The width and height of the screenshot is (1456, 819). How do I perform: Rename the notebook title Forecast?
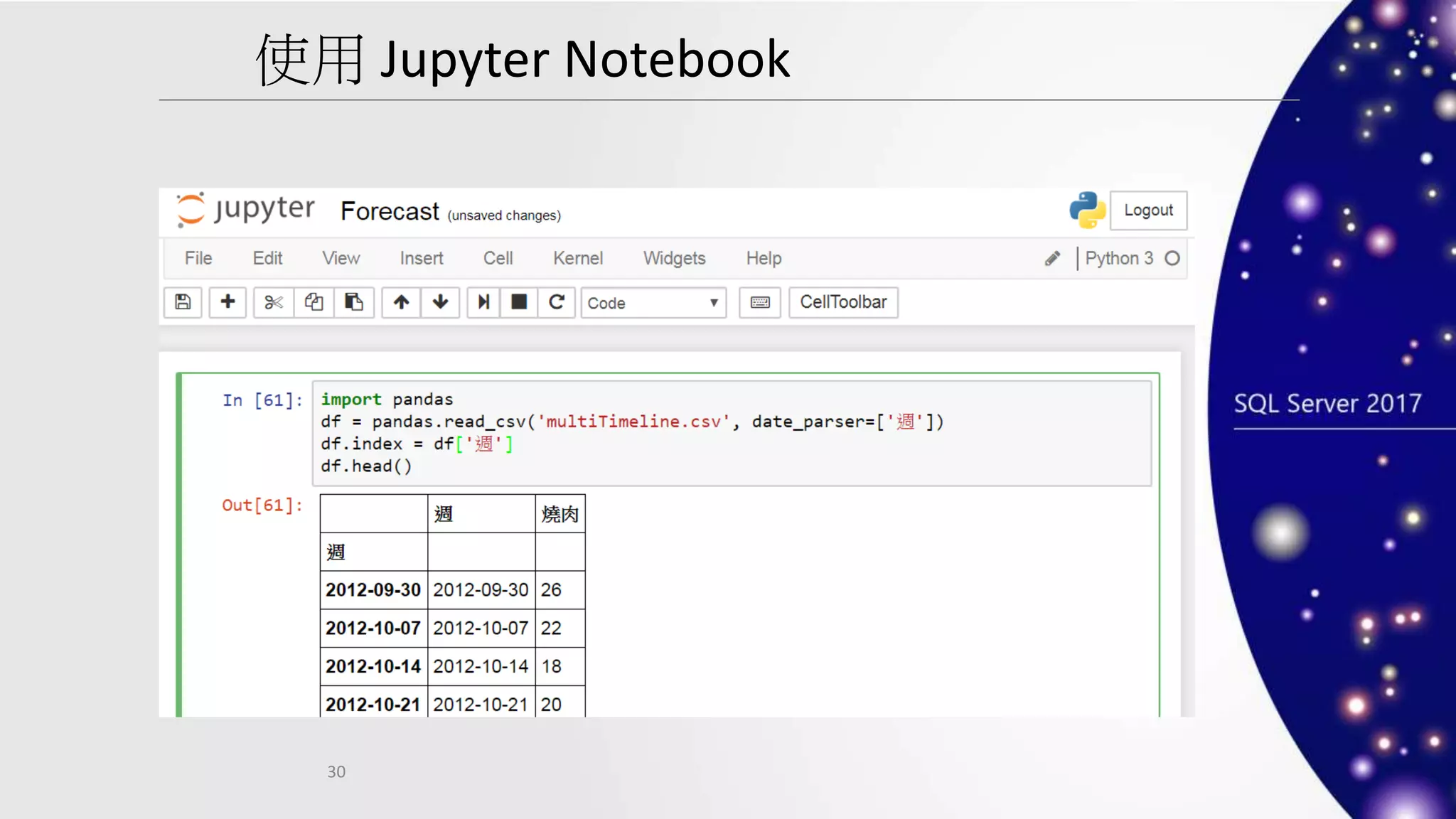point(390,211)
